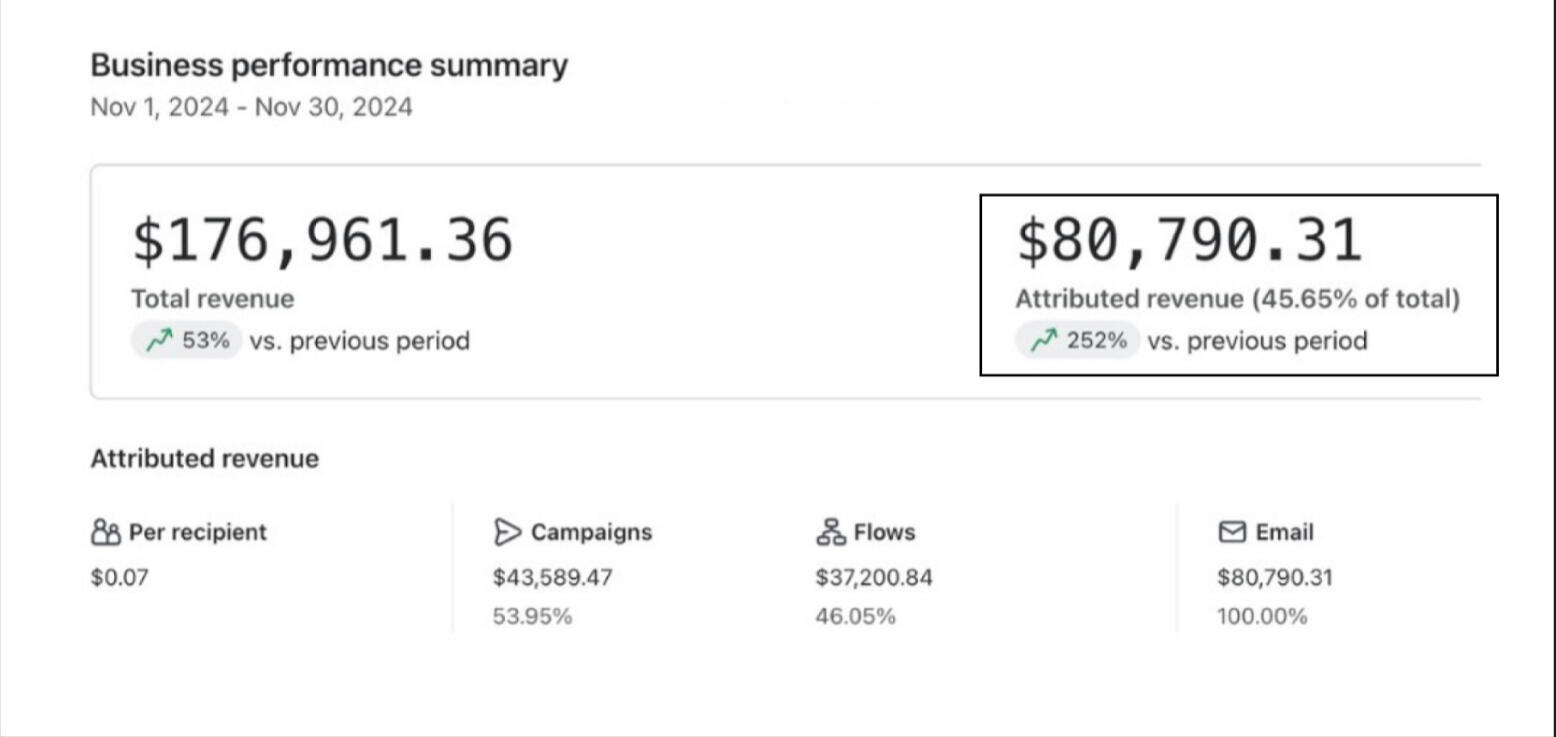Click the Campaigns amount $43,589.47

[x=552, y=578]
